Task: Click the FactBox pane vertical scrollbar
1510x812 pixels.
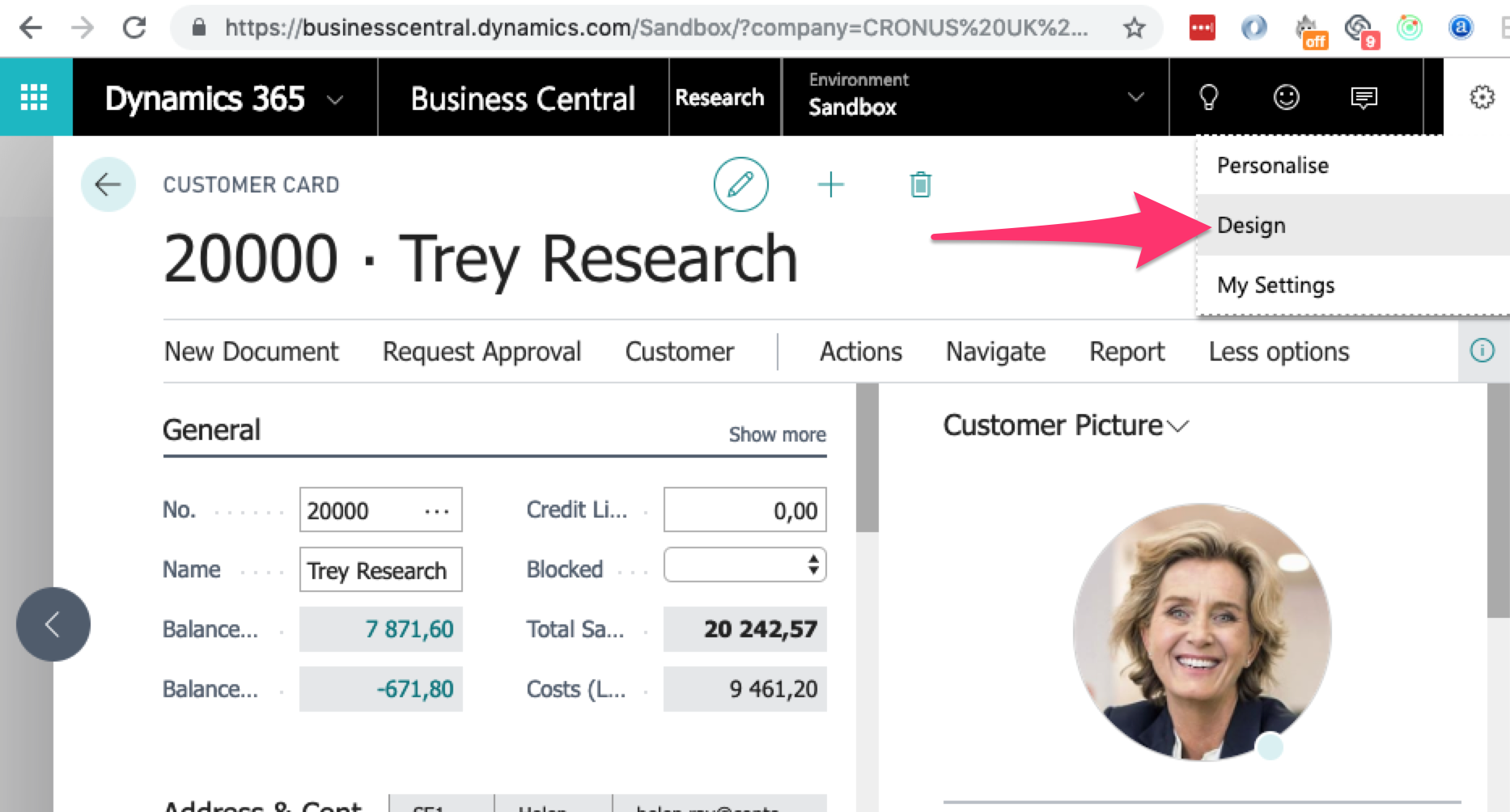Action: pyautogui.click(x=1498, y=501)
